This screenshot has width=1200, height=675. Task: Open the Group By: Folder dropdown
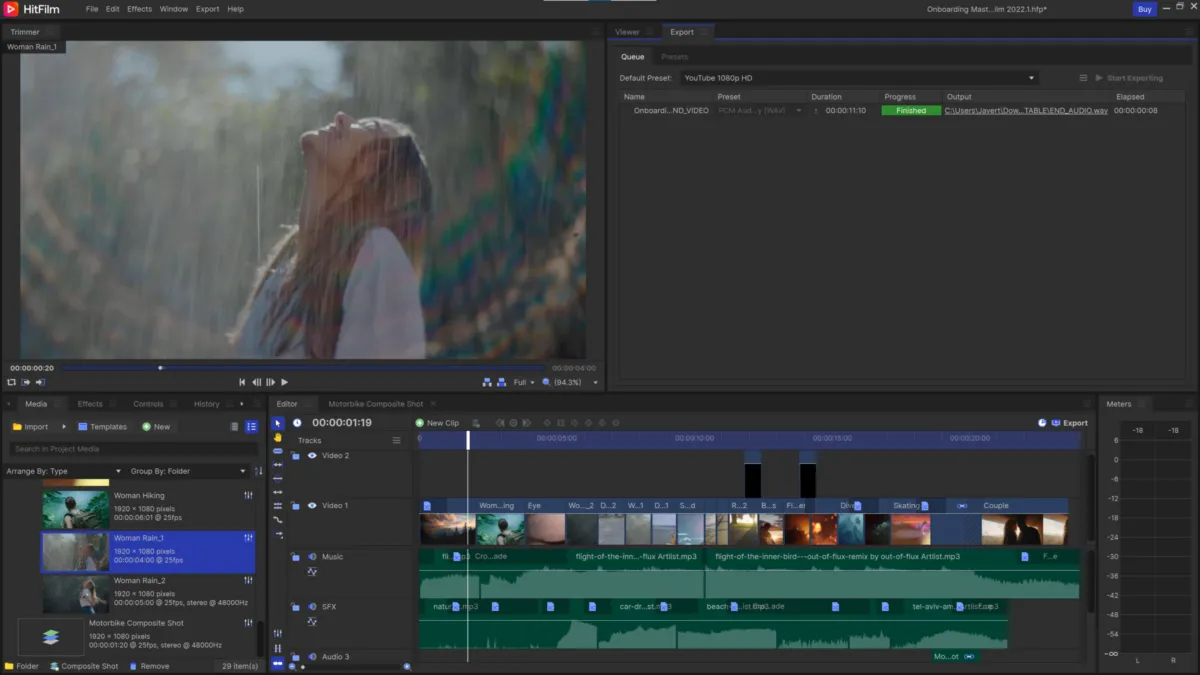(188, 471)
